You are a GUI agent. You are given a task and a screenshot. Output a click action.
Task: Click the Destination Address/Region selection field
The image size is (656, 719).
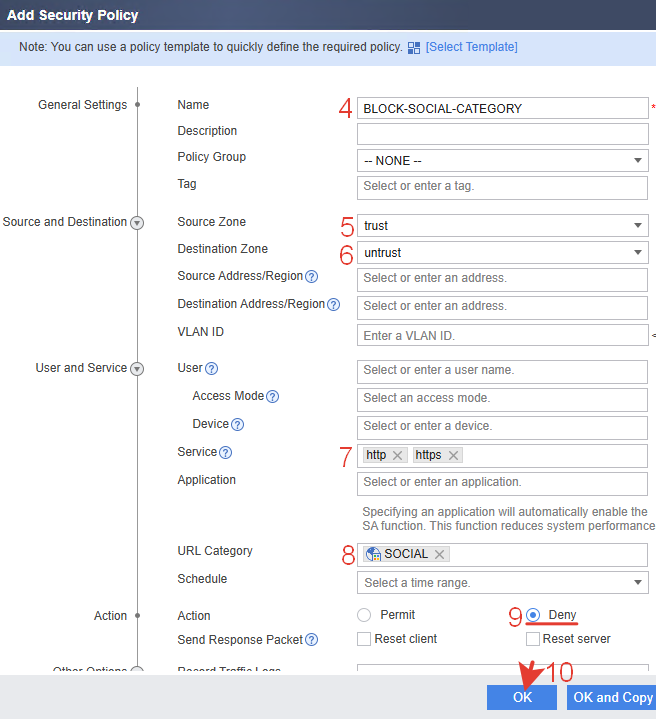point(502,308)
